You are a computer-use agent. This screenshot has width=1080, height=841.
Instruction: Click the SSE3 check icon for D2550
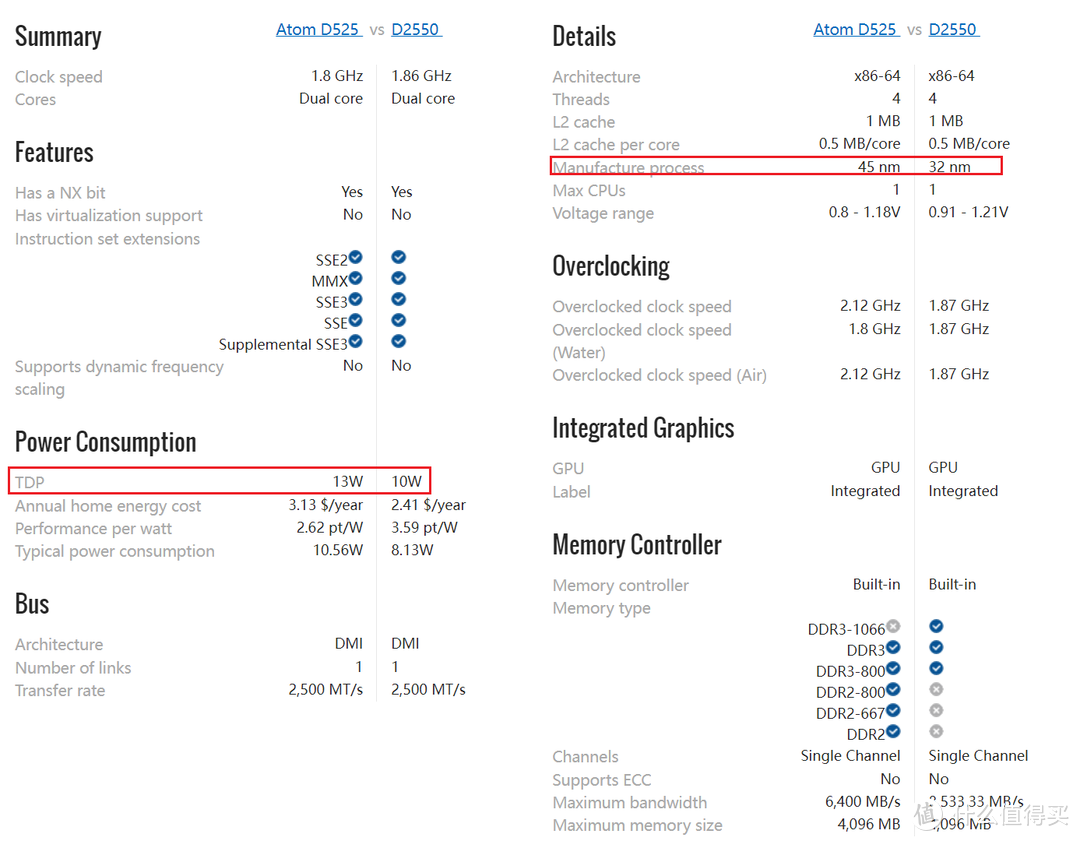coord(399,299)
